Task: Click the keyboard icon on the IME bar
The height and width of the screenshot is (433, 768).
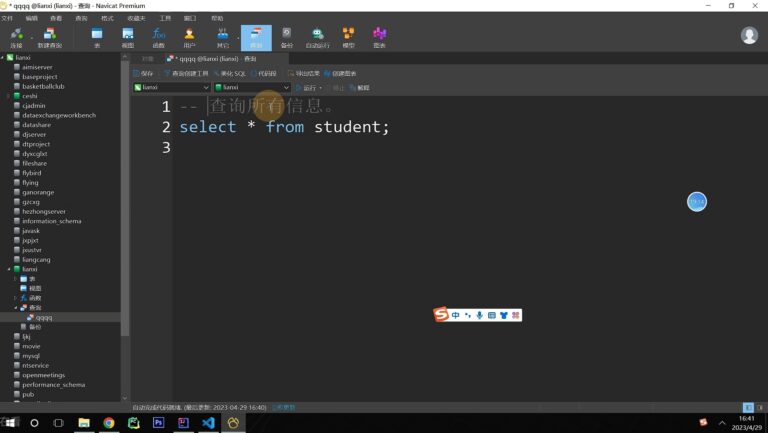Action: point(492,315)
